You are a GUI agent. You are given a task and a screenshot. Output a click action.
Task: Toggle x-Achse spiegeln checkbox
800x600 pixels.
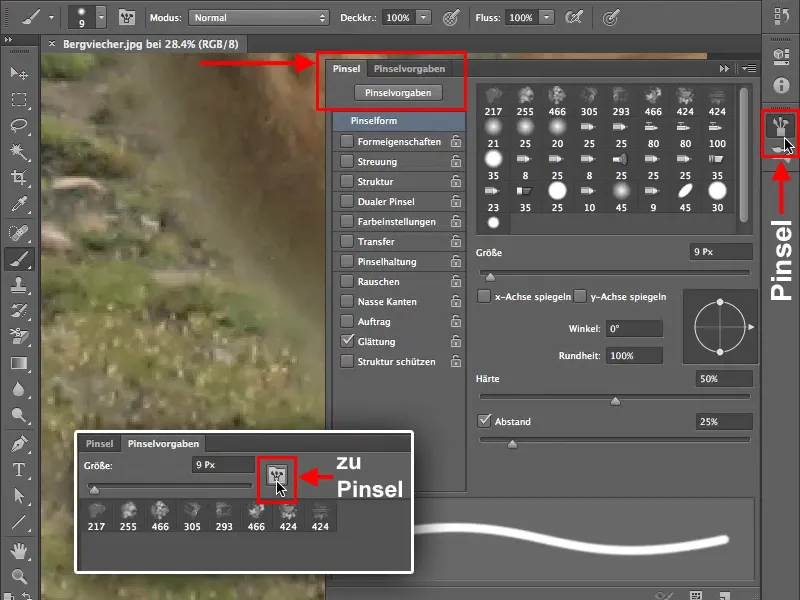pyautogui.click(x=484, y=296)
